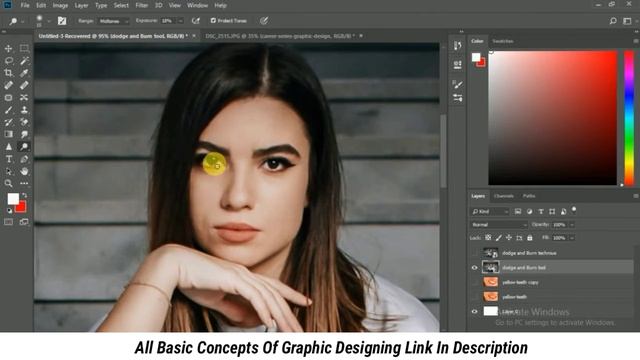Filter layers by smart objects icon

pos(563,211)
